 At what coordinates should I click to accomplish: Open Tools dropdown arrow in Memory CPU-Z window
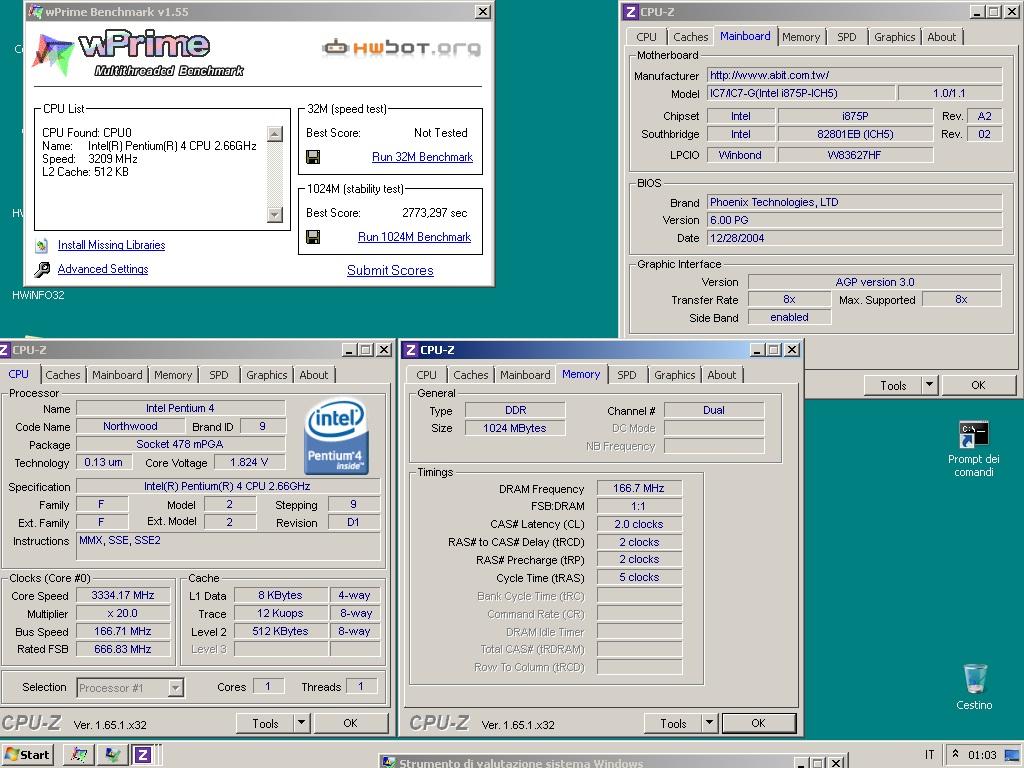[709, 723]
